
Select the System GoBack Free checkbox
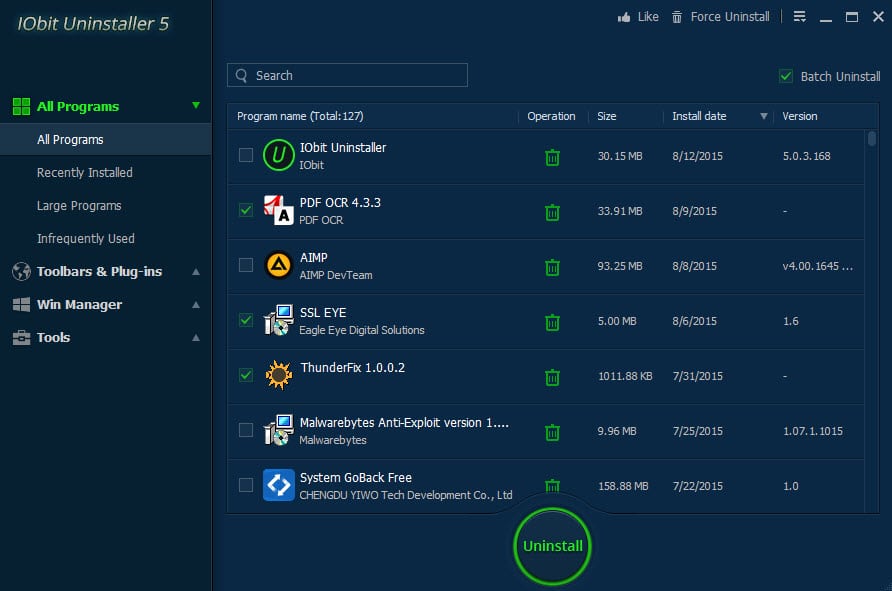click(x=246, y=485)
